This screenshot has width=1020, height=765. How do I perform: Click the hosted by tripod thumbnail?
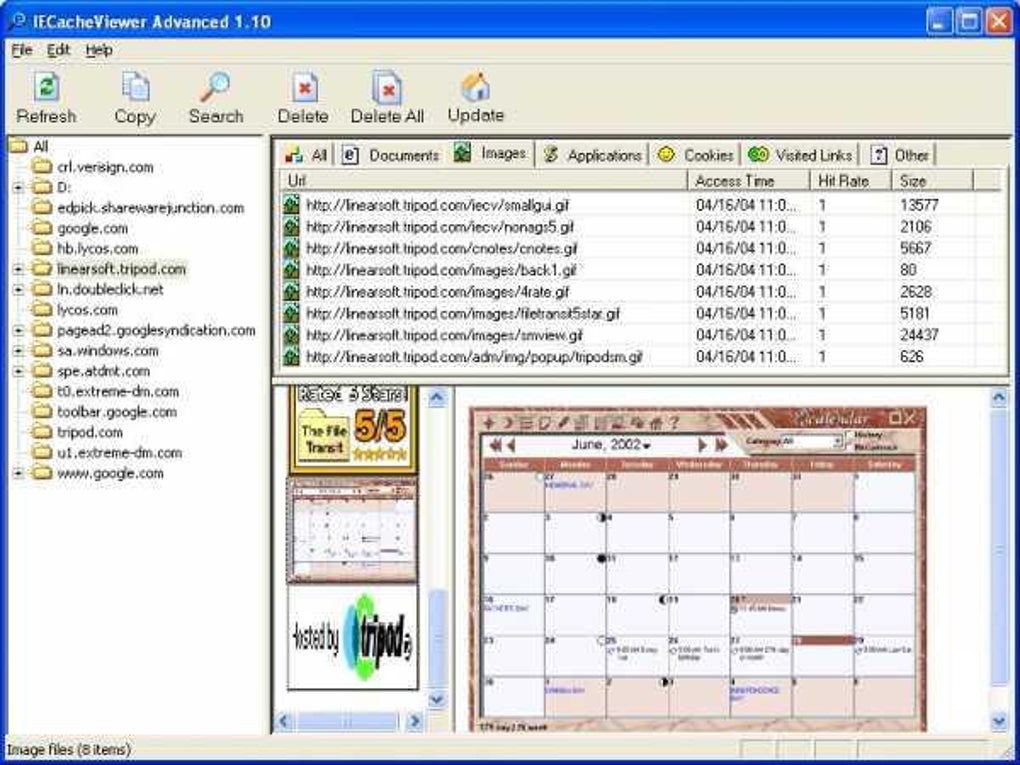(353, 637)
